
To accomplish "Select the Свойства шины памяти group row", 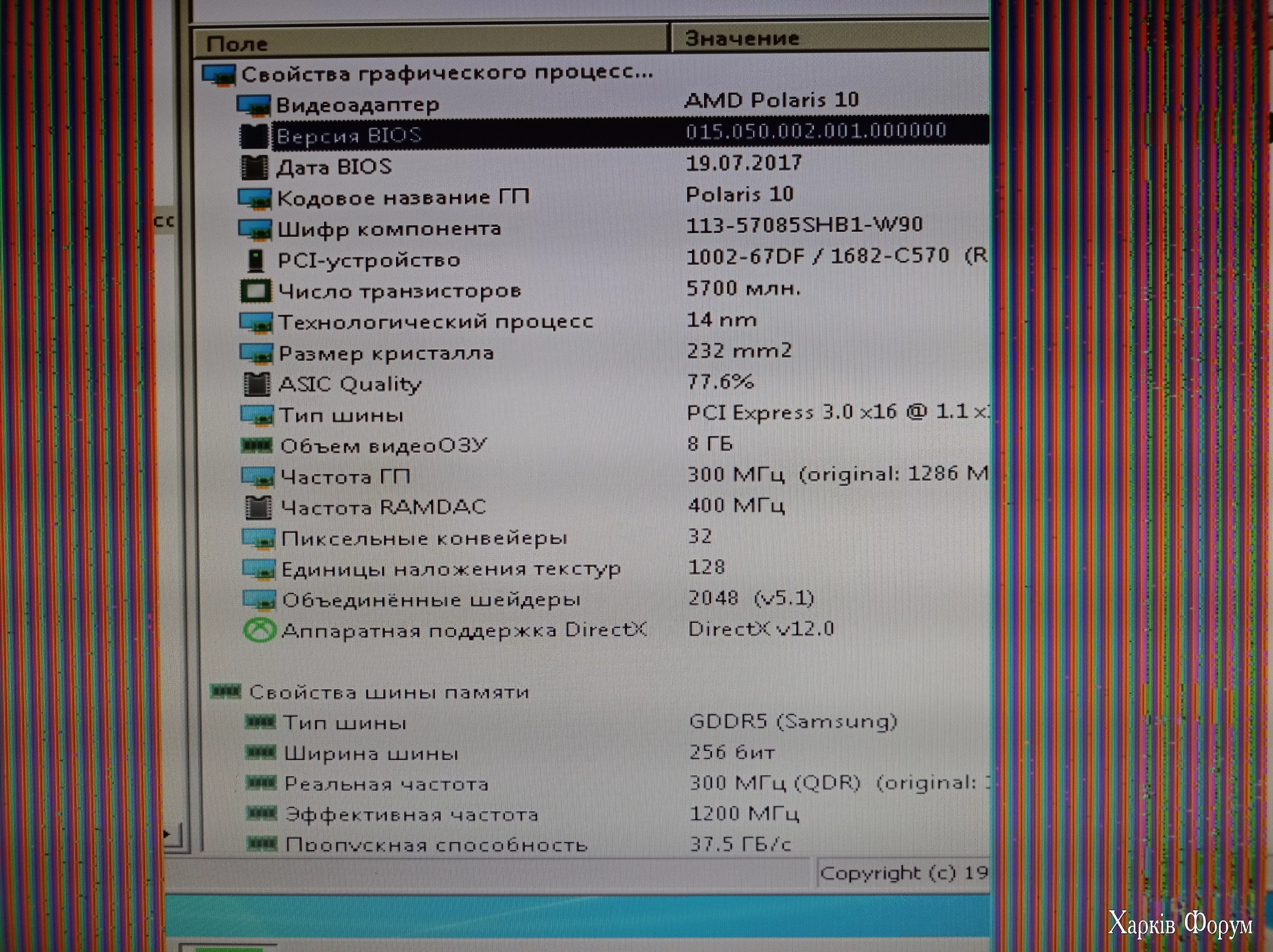I will (389, 692).
